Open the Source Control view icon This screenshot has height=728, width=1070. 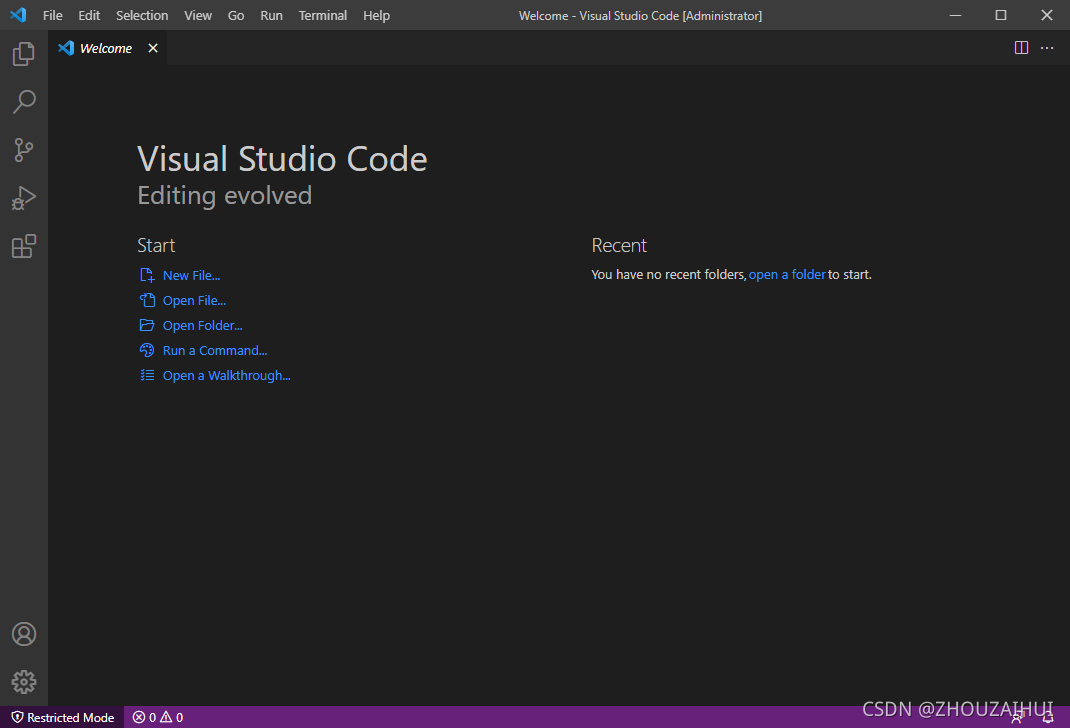[24, 150]
